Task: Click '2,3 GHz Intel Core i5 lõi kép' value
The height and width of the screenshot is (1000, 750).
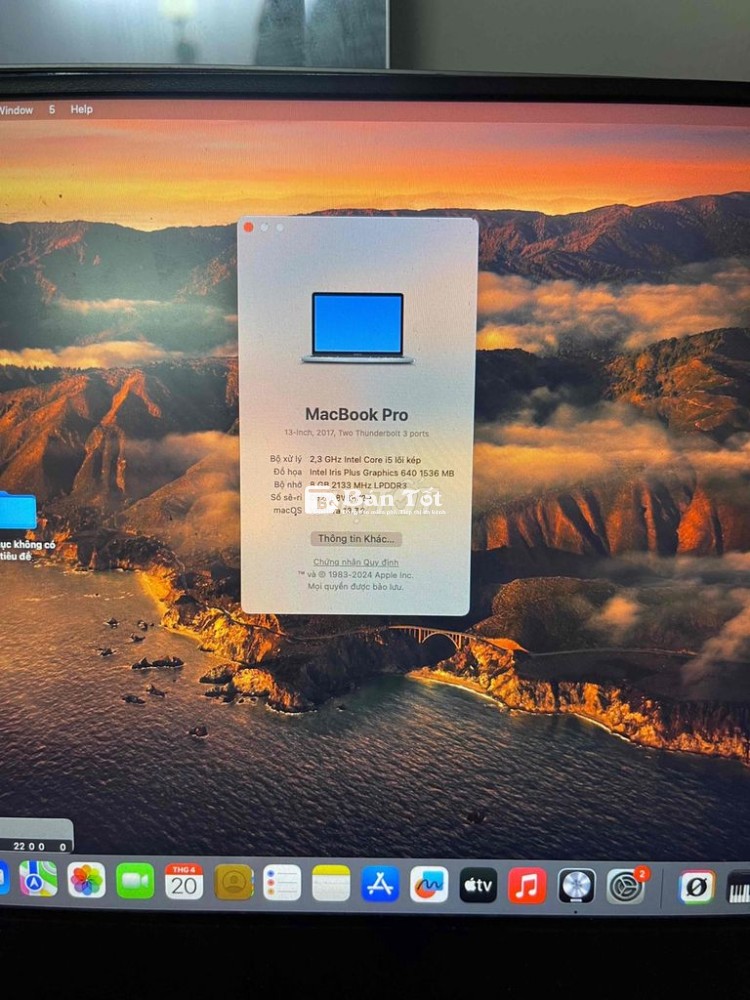Action: coord(365,459)
